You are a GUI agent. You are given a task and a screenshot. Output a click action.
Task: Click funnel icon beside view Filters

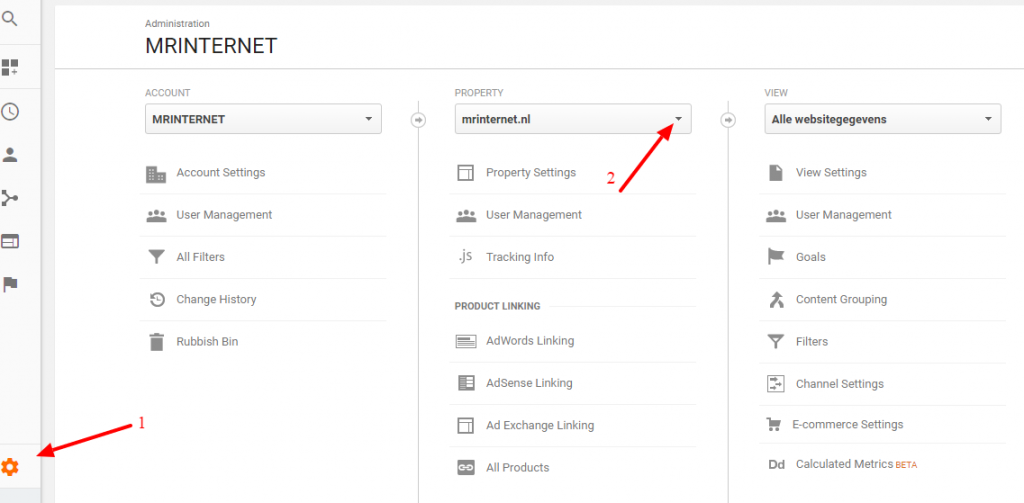pyautogui.click(x=775, y=342)
